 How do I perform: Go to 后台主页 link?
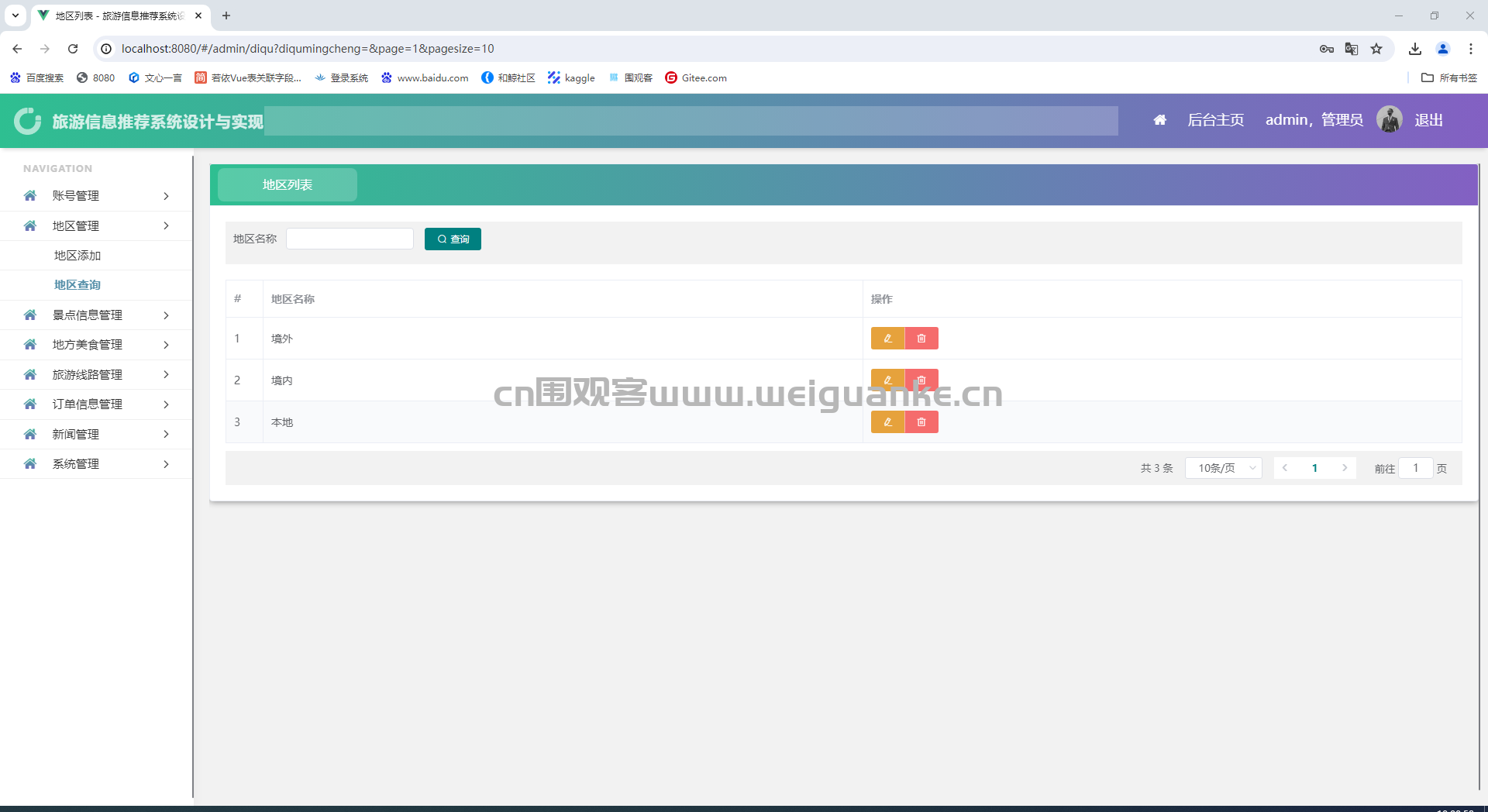click(1216, 120)
